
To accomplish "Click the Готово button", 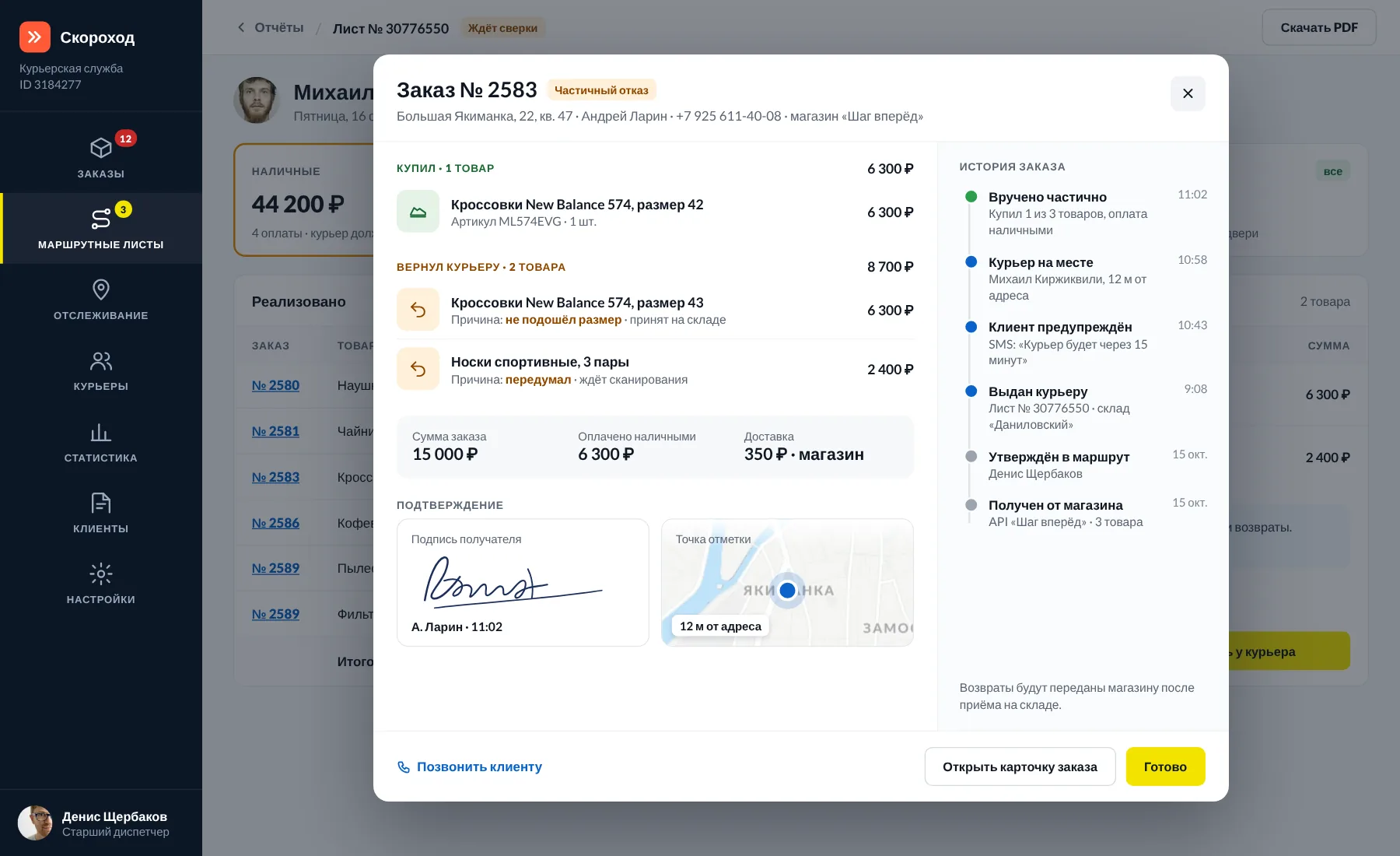I will pyautogui.click(x=1165, y=767).
